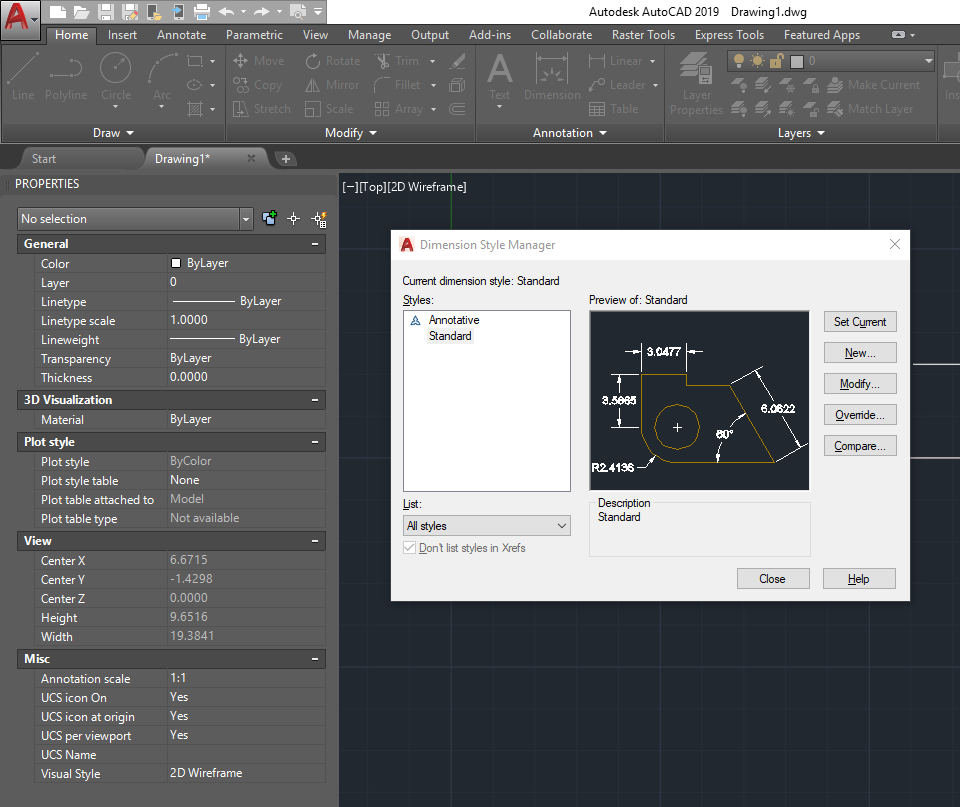960x807 pixels.
Task: Activate the Stretch tool
Action: click(261, 109)
